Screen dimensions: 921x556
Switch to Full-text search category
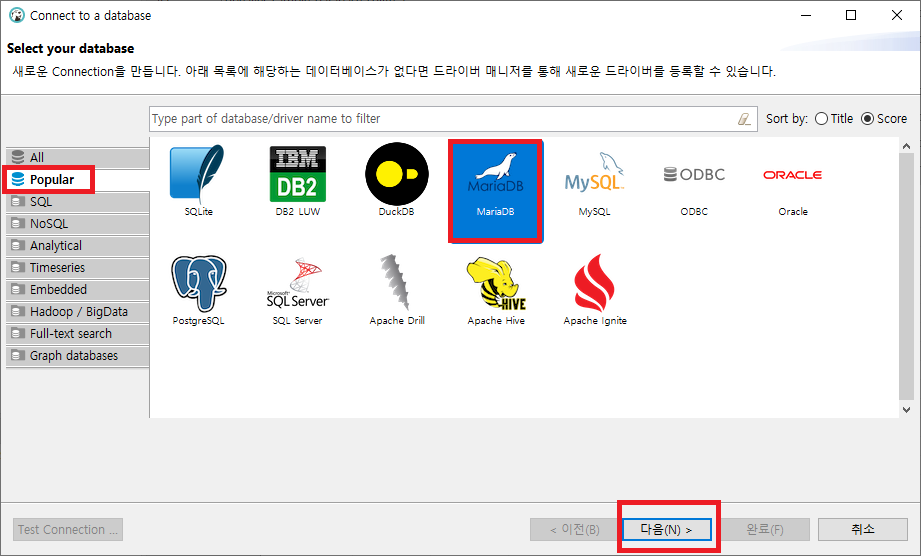click(x=78, y=333)
